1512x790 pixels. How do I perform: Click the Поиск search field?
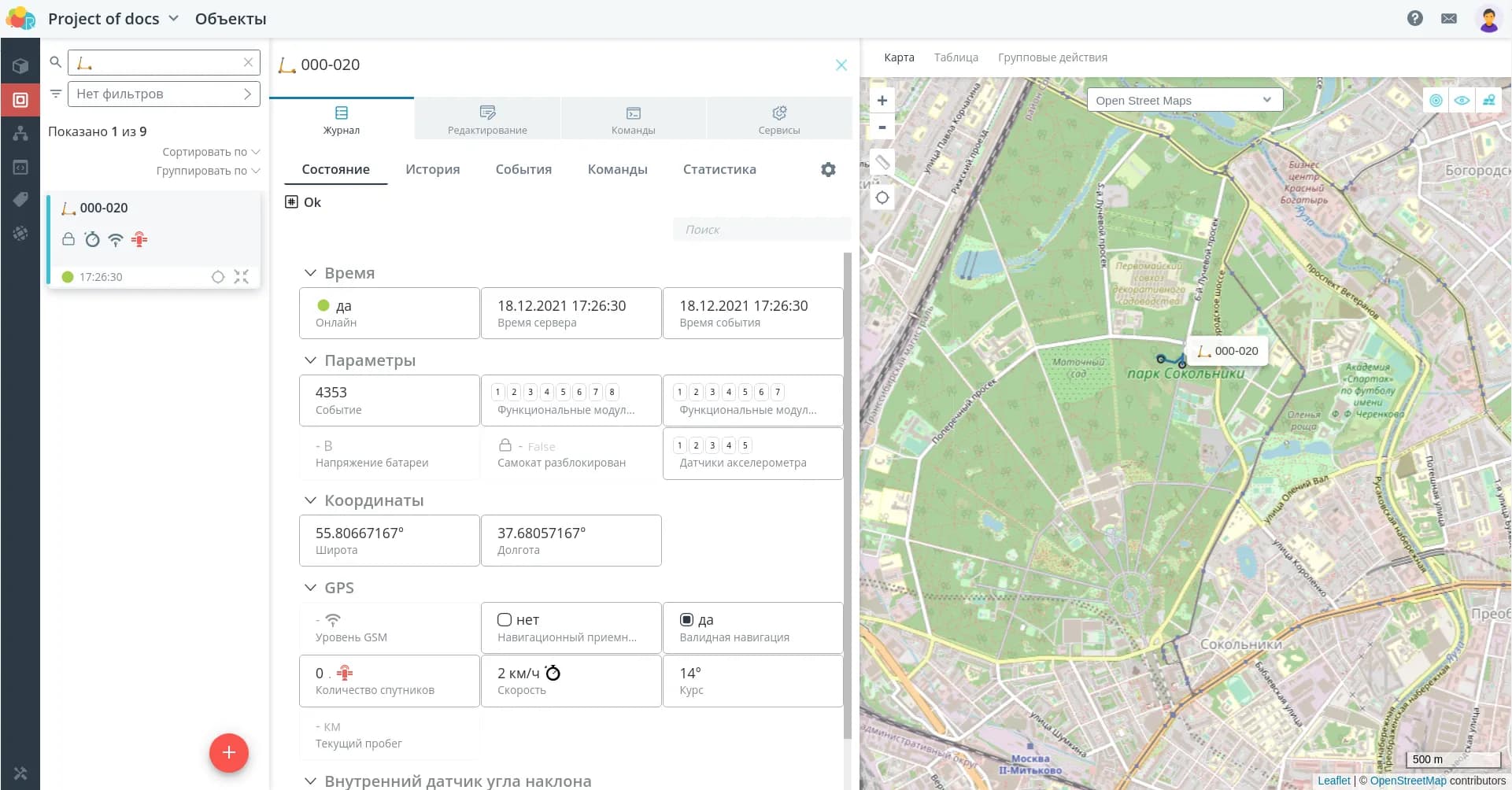coord(760,230)
